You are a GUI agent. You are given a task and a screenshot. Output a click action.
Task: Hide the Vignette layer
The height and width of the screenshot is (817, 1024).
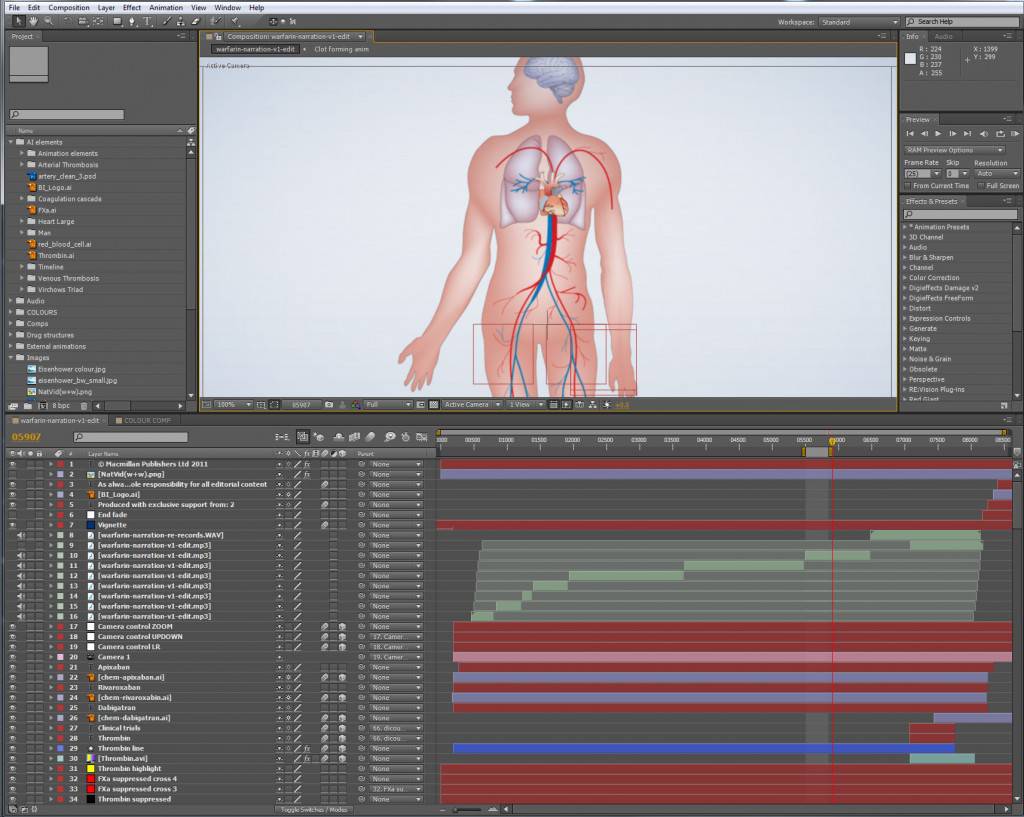(x=12, y=524)
